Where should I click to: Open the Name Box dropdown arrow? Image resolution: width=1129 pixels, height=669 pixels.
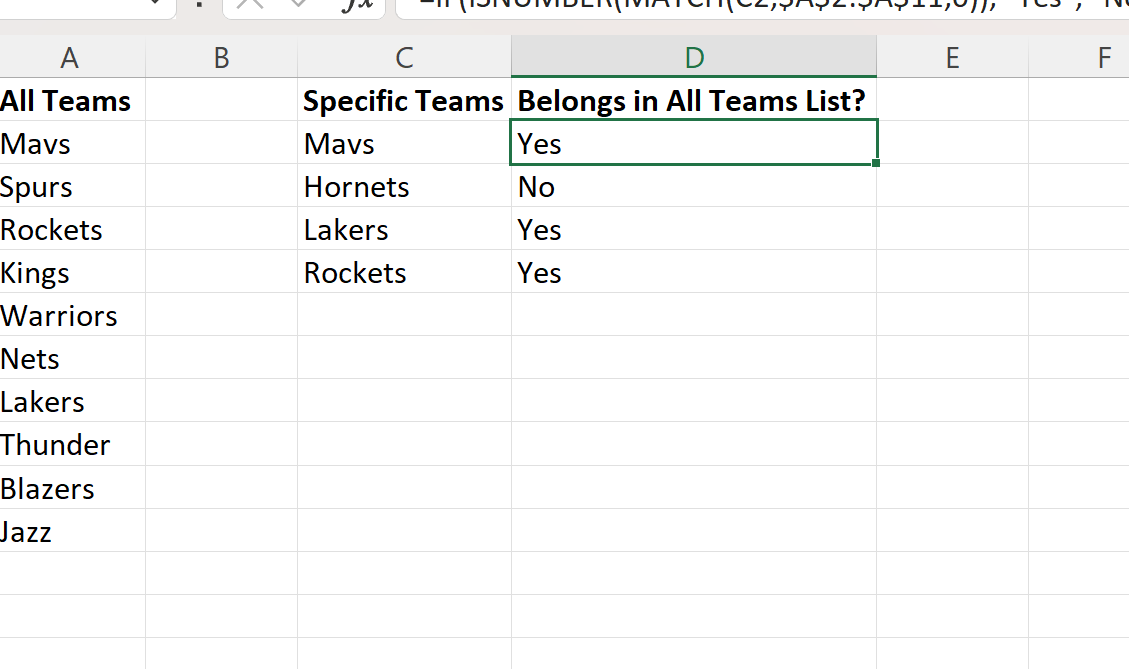click(x=153, y=4)
